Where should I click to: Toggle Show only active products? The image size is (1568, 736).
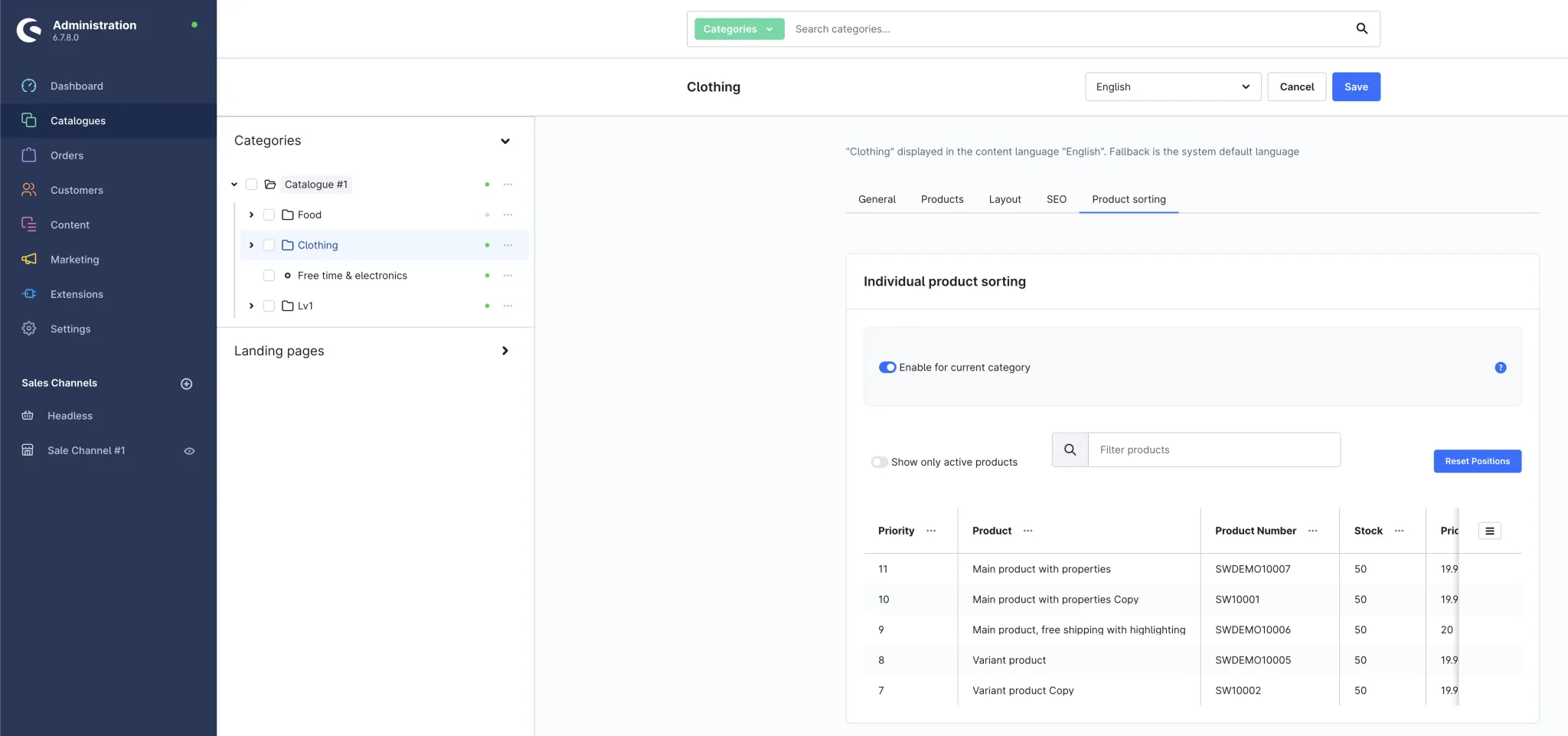pos(879,462)
